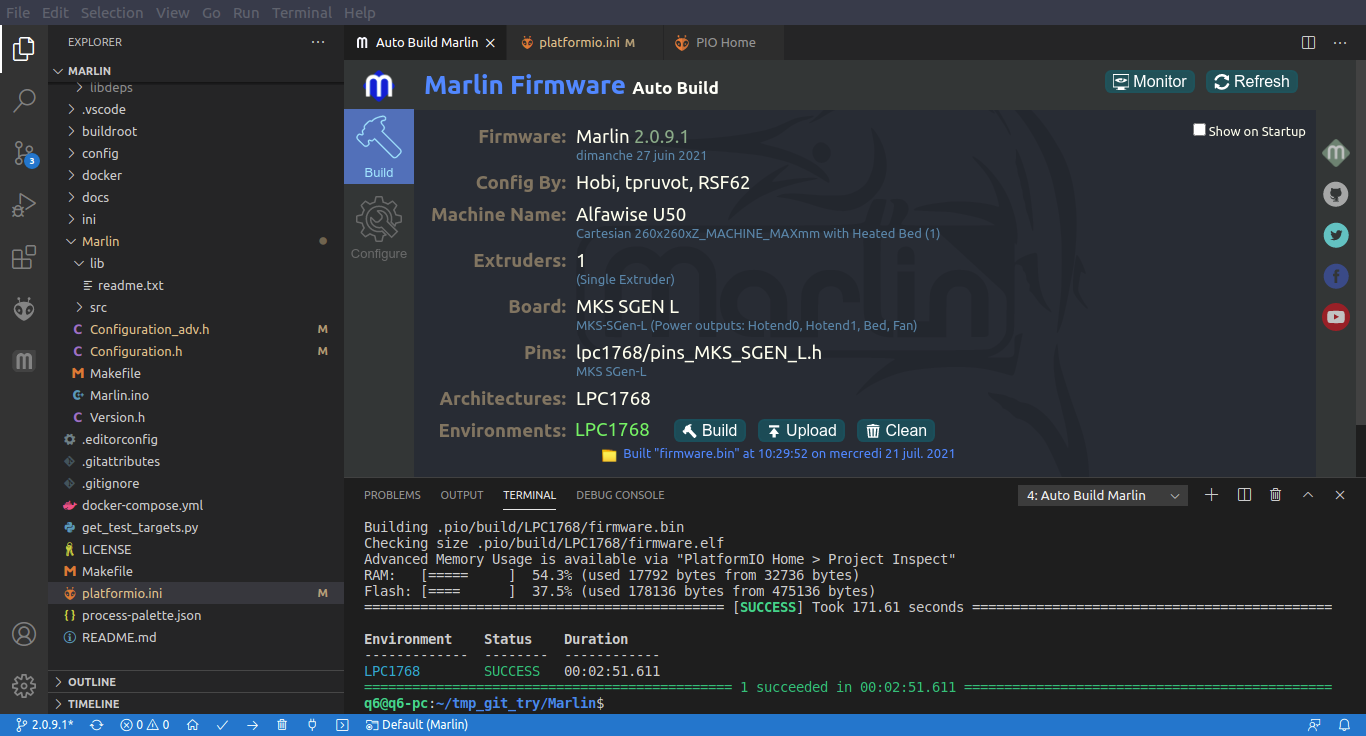Open Source Control view with badge 3
The height and width of the screenshot is (736, 1366).
(x=24, y=153)
